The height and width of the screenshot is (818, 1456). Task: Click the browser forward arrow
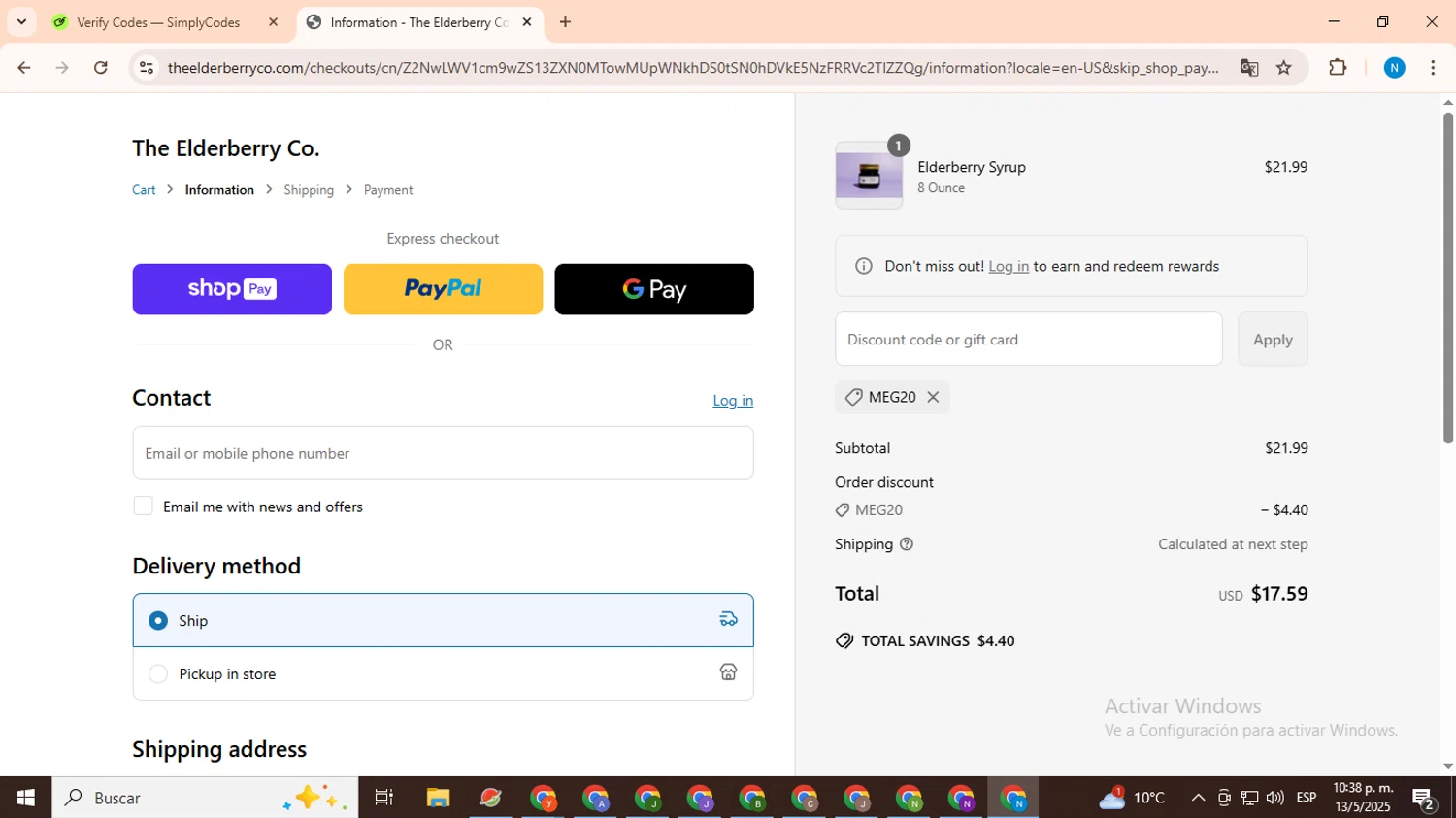point(62,68)
